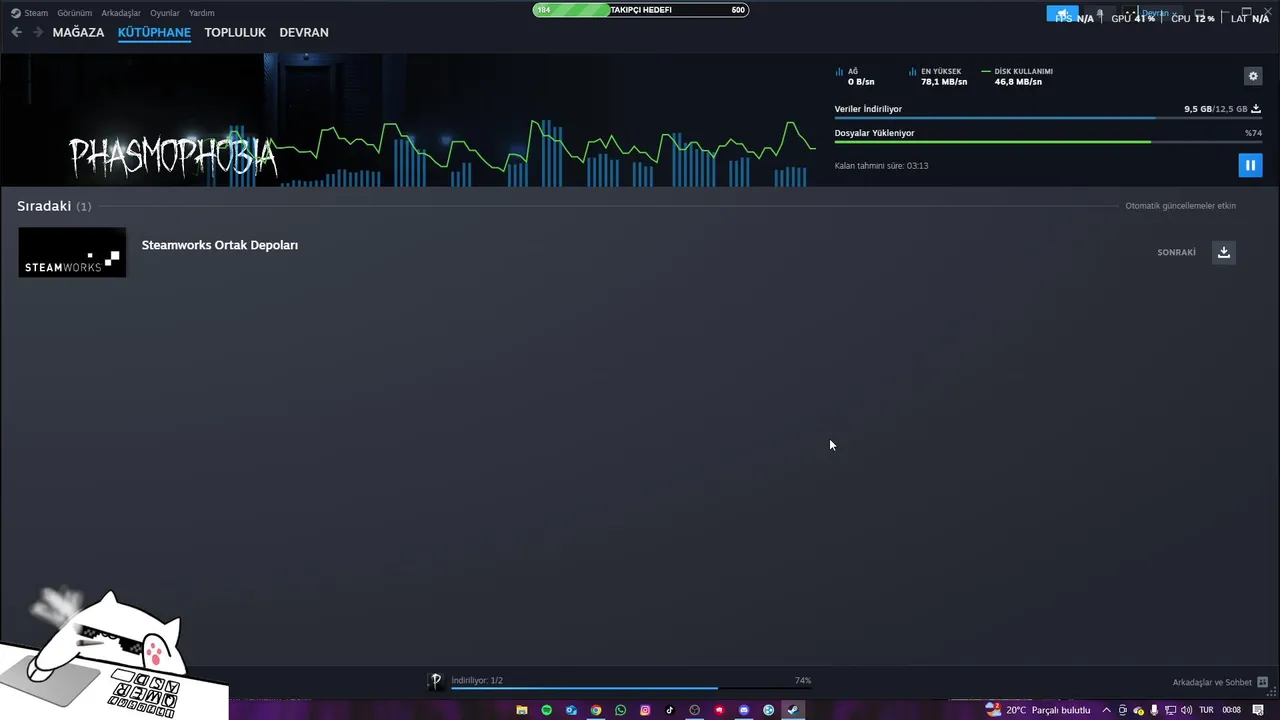
Task: Click Steamworks queue download arrow icon
Action: pyautogui.click(x=1223, y=252)
